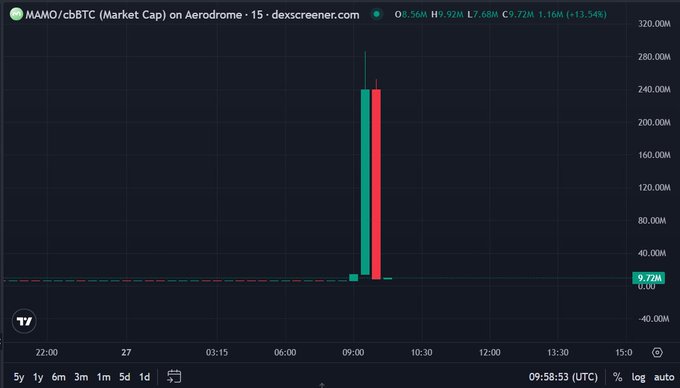
Task: Open the 09:58:53 (UTC) timezone menu
Action: pyautogui.click(x=563, y=377)
